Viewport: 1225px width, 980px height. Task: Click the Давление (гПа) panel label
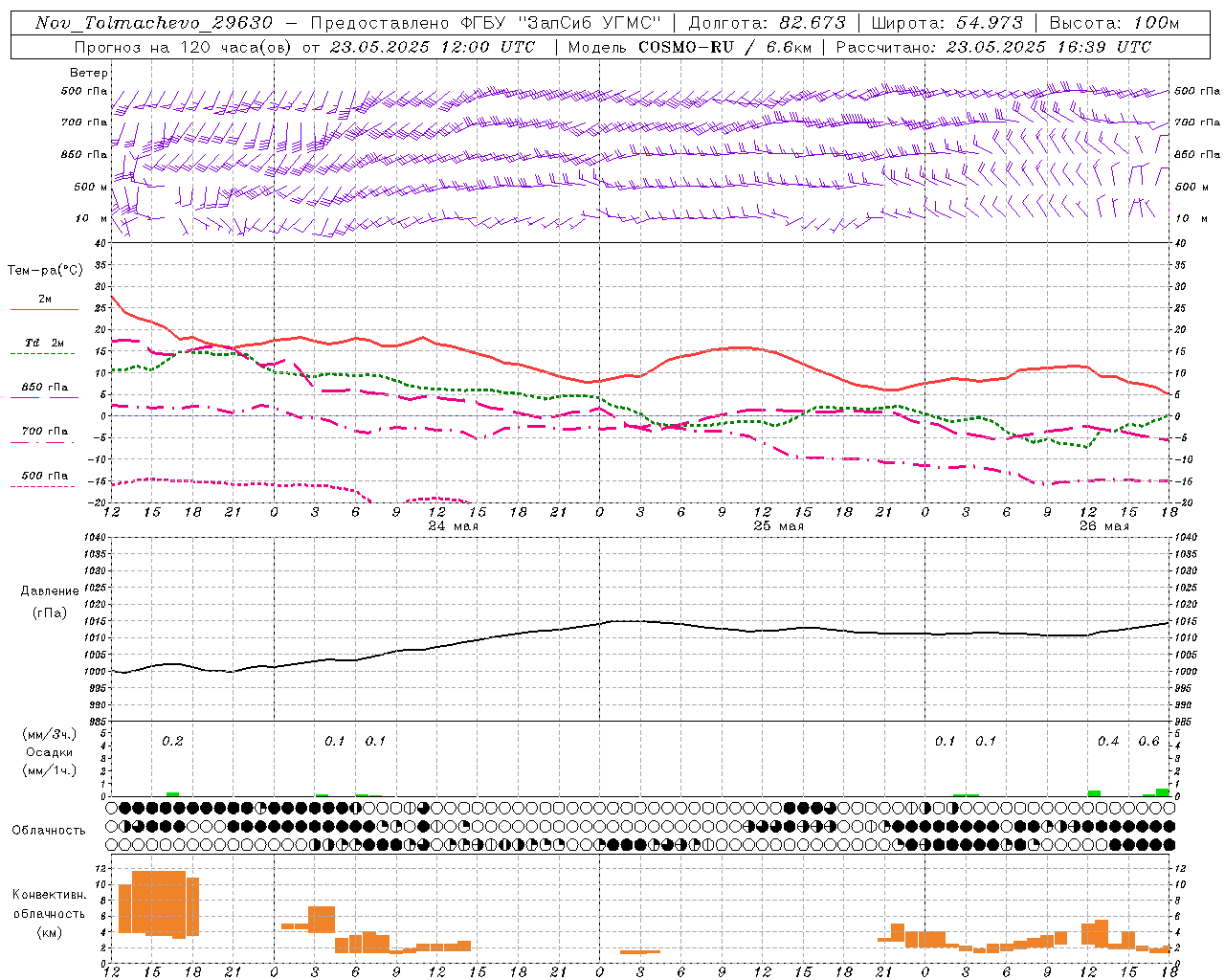point(50,602)
